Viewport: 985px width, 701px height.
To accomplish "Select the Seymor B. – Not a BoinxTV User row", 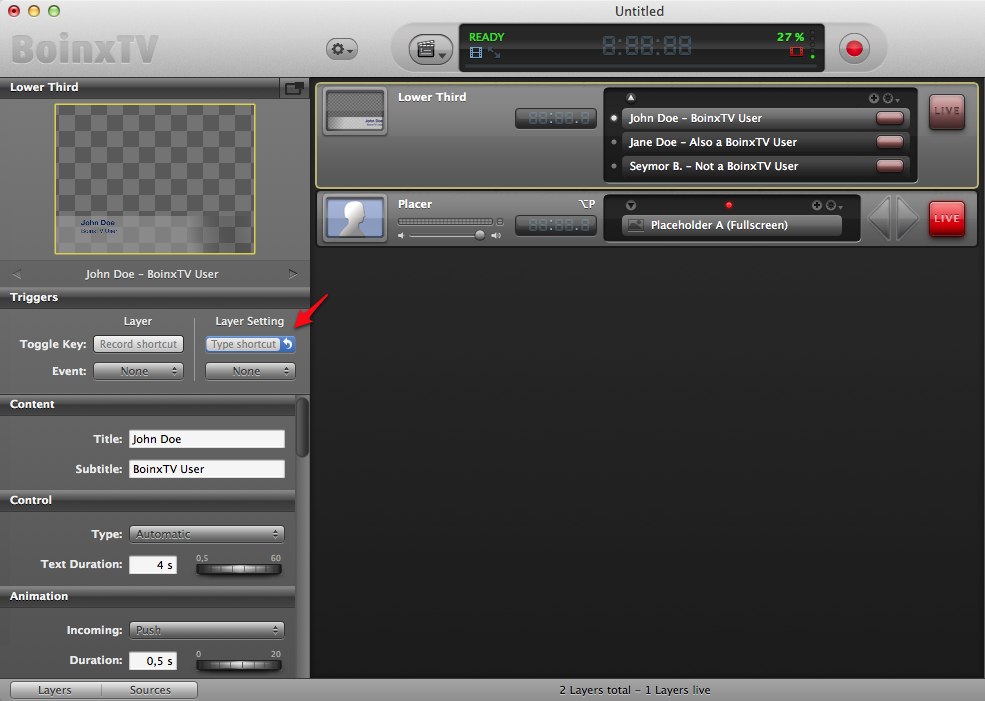I will 764,166.
